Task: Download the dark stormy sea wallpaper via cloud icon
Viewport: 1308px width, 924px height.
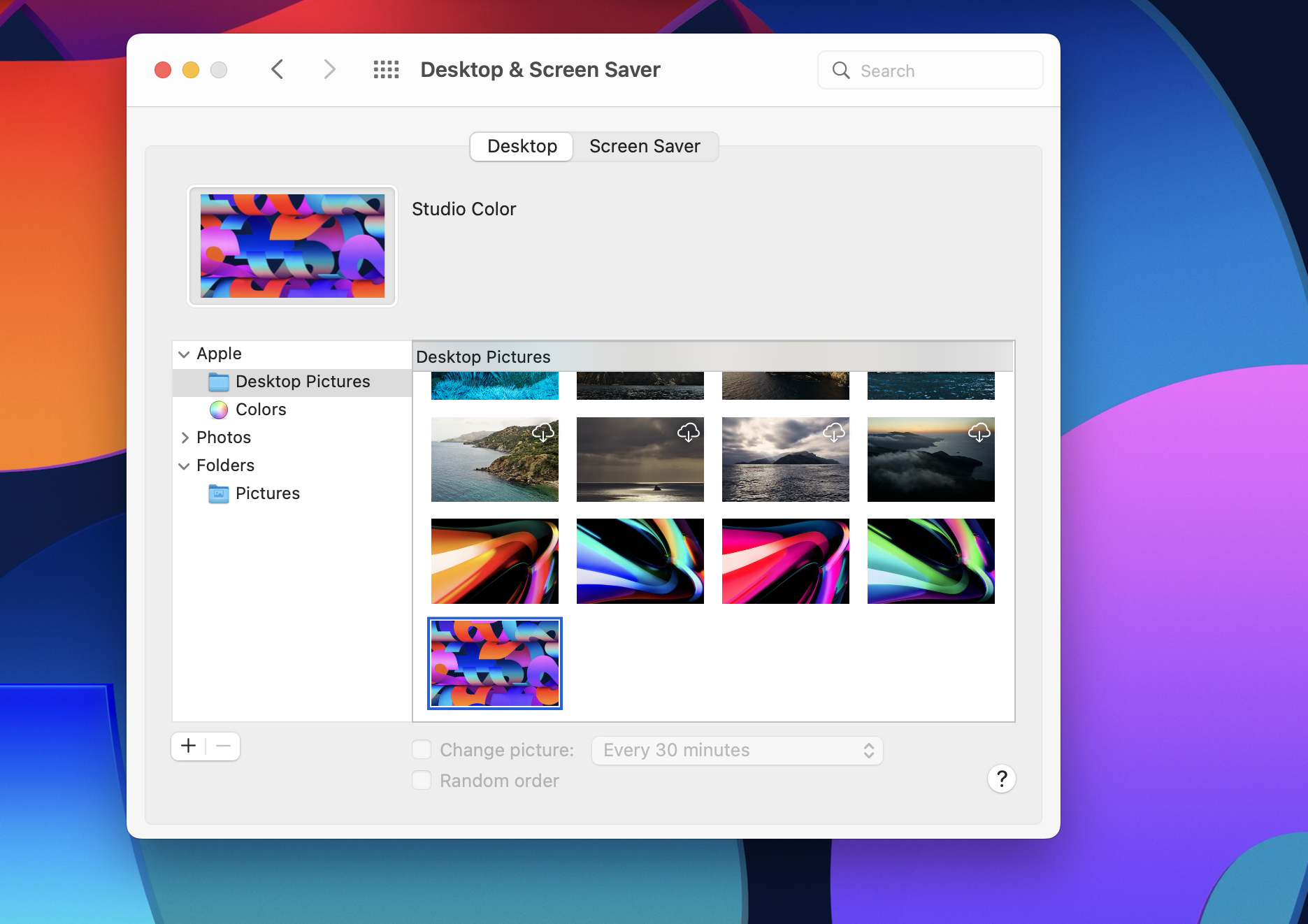Action: tap(689, 433)
